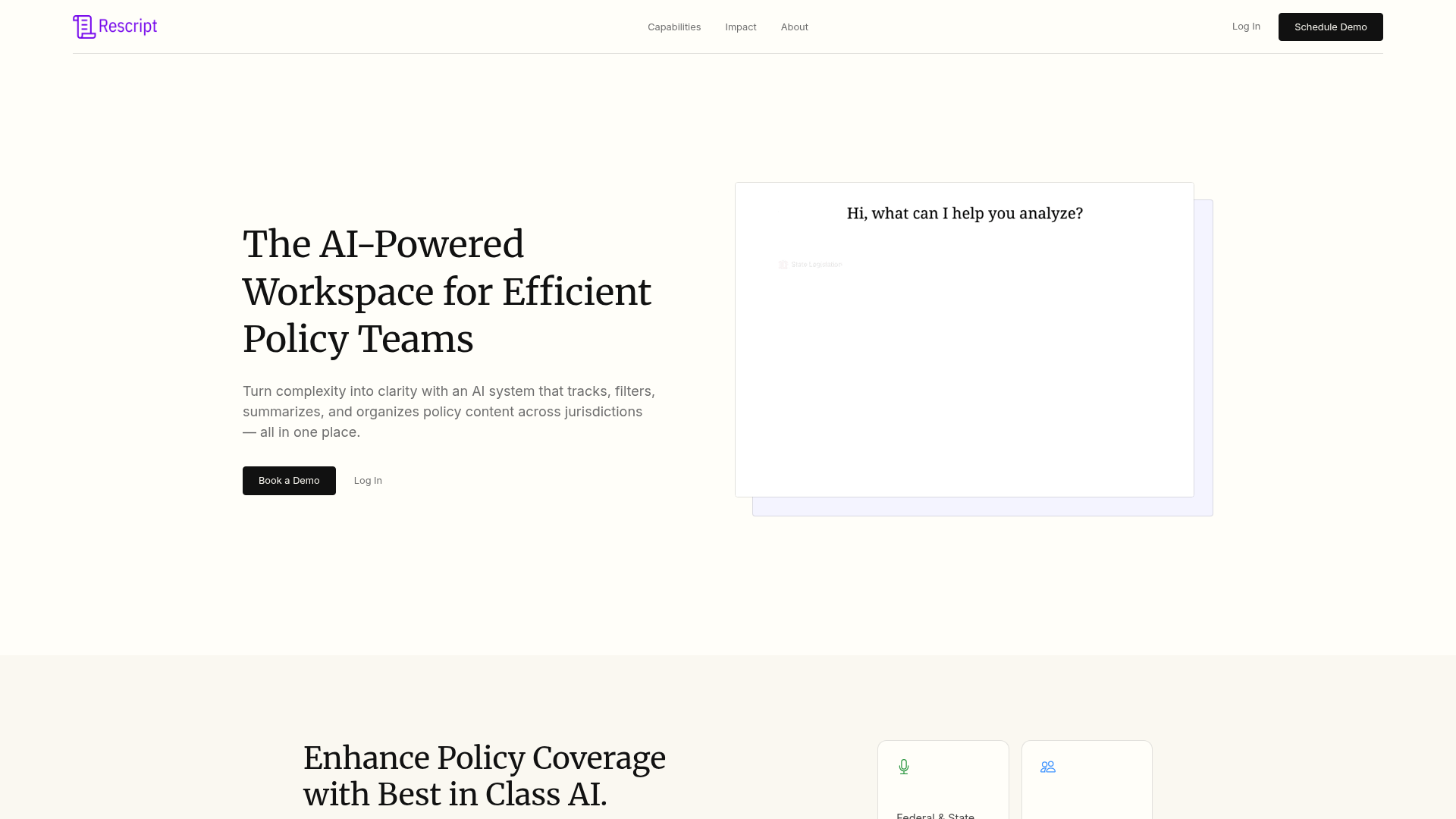Viewport: 1456px width, 819px height.
Task: Click the faded State Legislation chip
Action: coord(810,265)
